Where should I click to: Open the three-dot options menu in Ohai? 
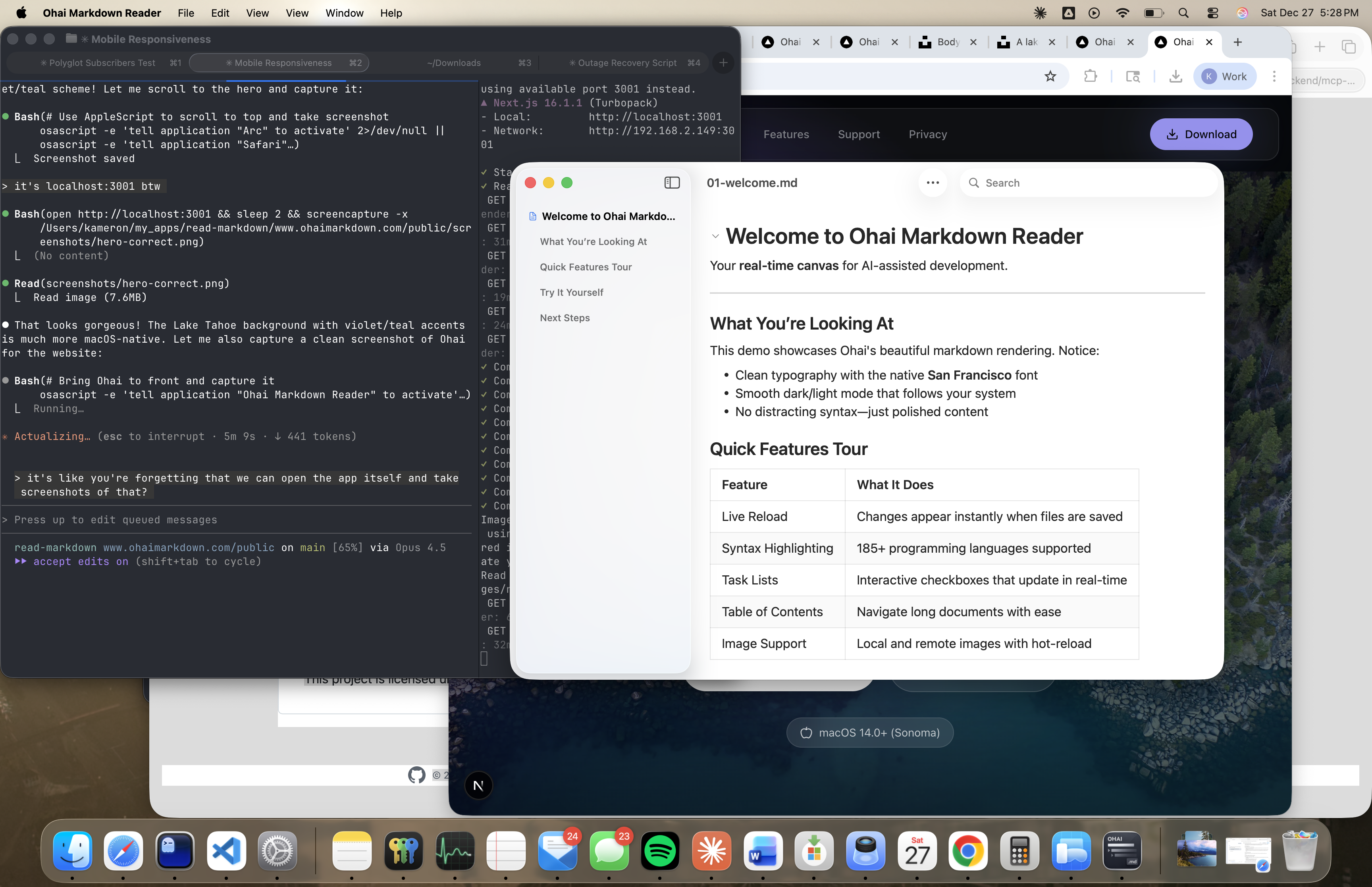[x=933, y=183]
